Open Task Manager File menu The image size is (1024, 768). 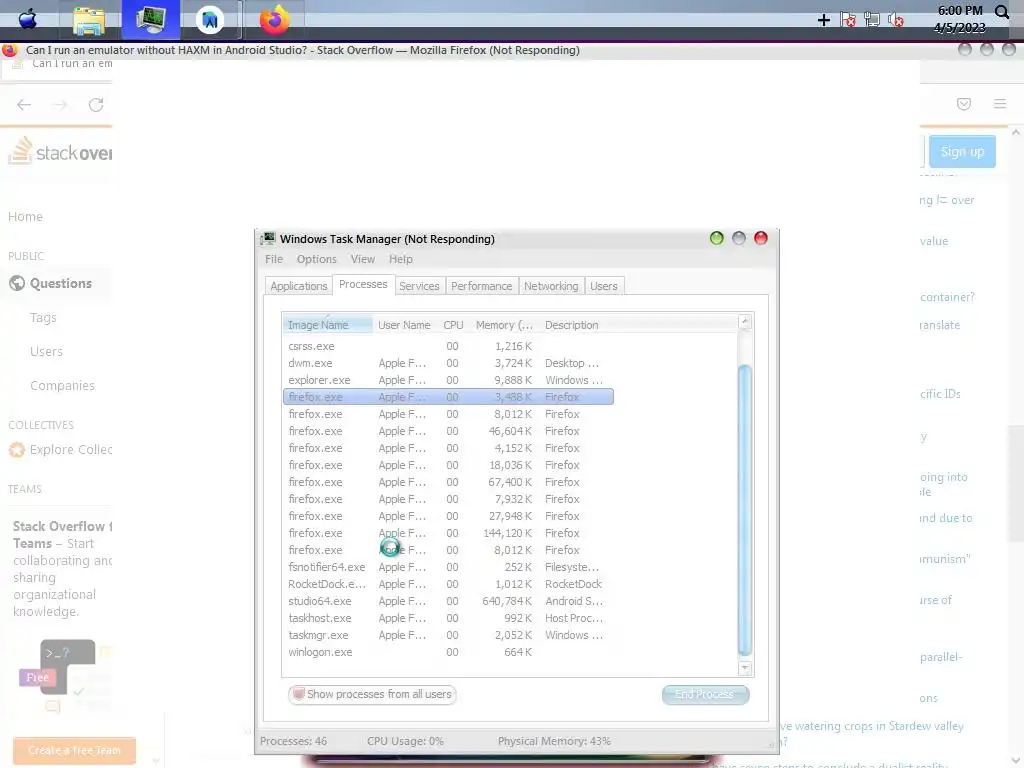[x=274, y=259]
